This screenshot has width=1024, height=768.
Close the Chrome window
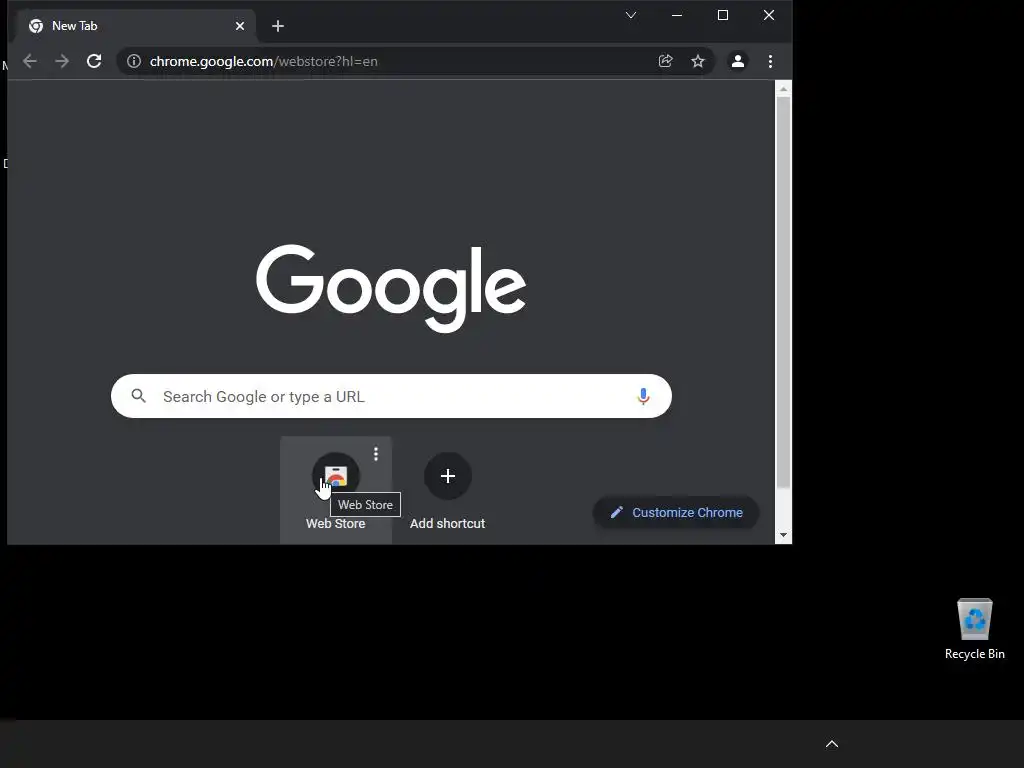(769, 15)
